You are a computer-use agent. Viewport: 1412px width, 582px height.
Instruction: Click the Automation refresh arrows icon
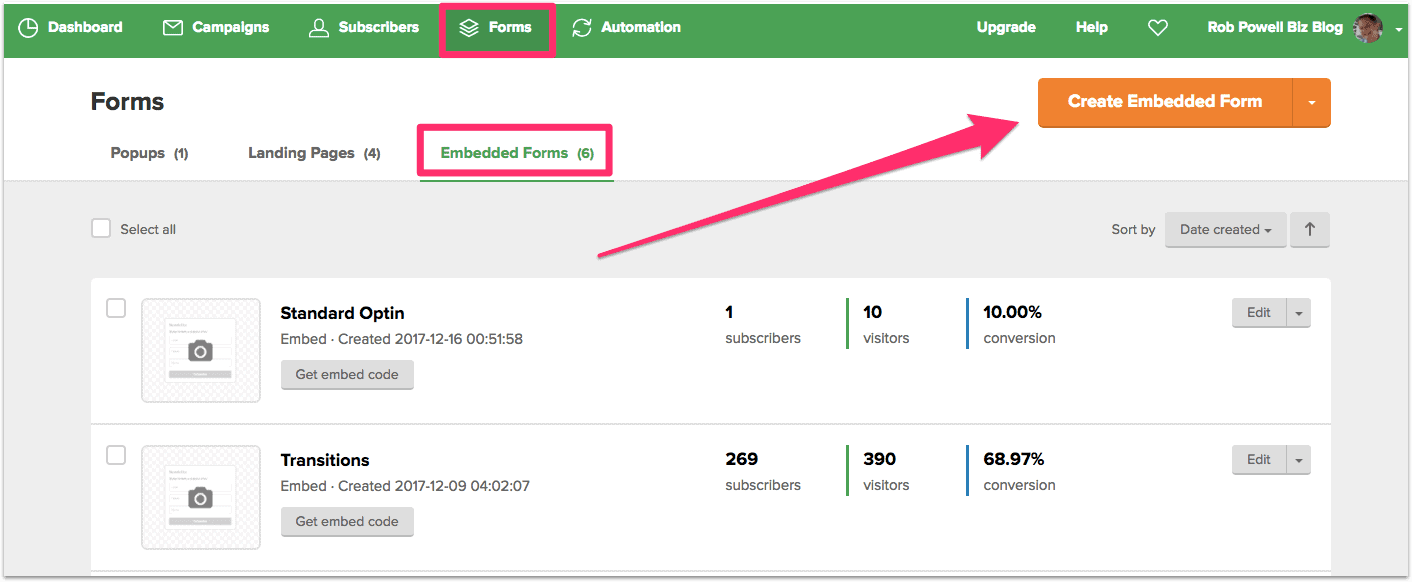(x=582, y=28)
